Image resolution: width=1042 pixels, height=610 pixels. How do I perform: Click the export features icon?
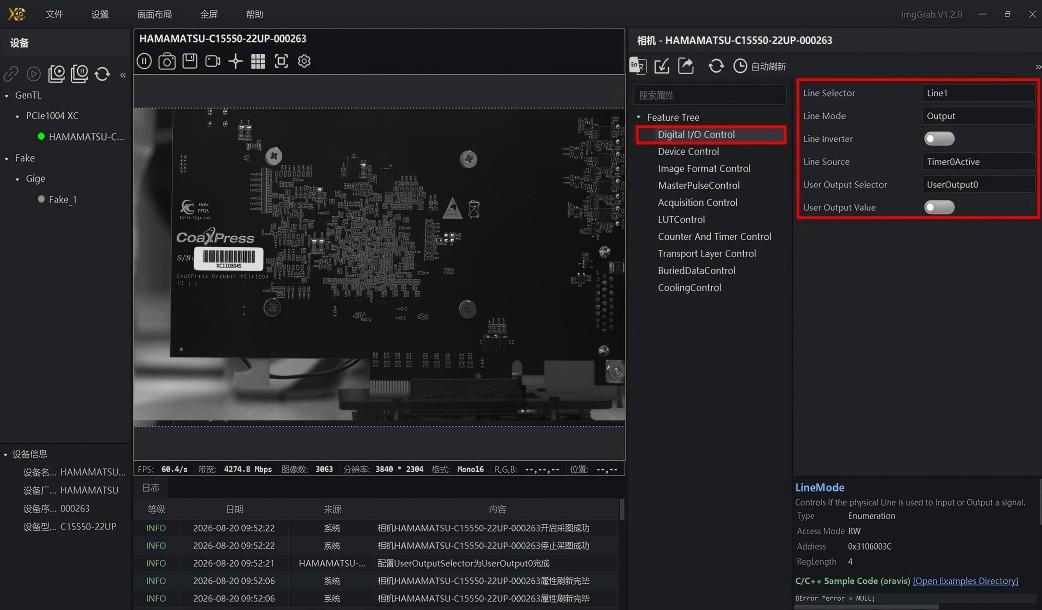point(686,65)
